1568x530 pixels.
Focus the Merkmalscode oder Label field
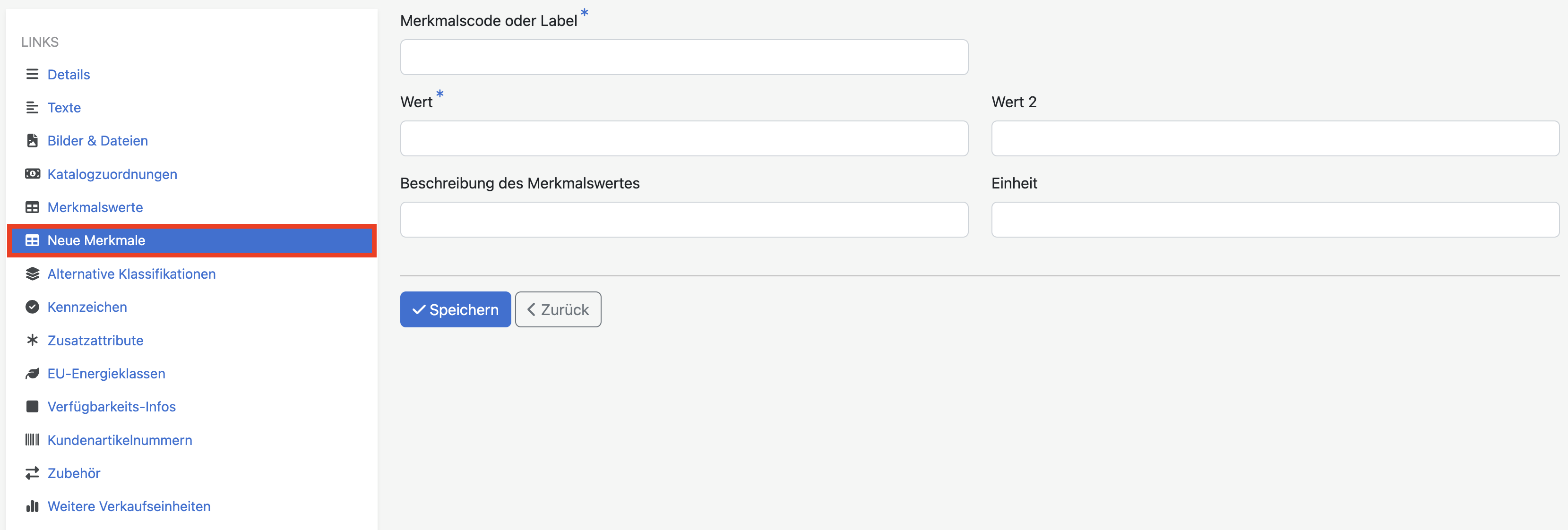tap(683, 57)
